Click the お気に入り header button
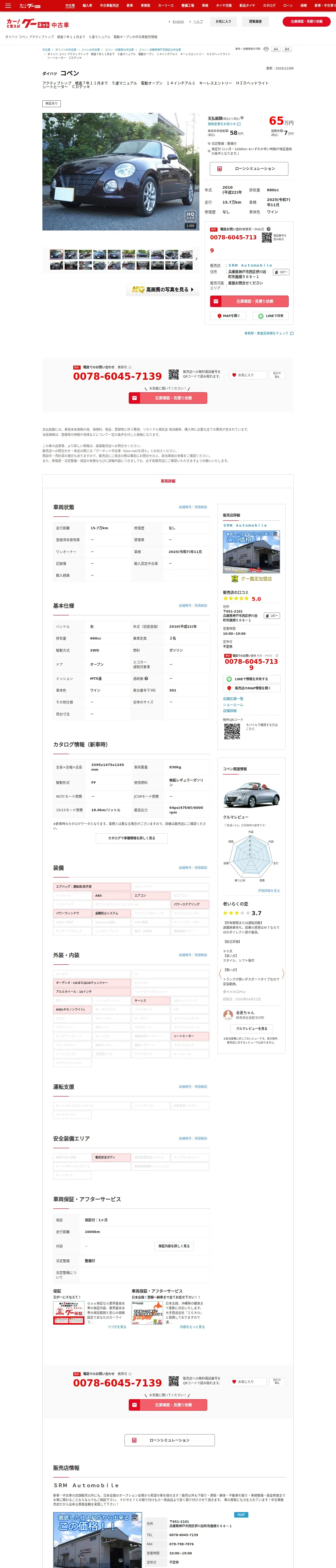336x1568 pixels. tap(223, 21)
